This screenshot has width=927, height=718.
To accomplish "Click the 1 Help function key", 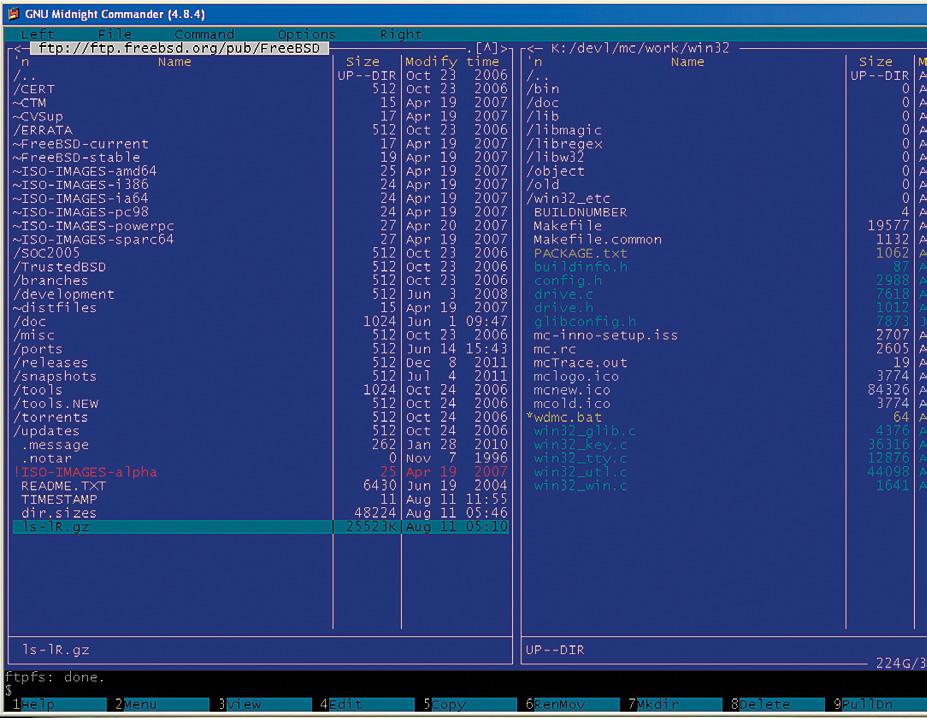I will point(59,704).
